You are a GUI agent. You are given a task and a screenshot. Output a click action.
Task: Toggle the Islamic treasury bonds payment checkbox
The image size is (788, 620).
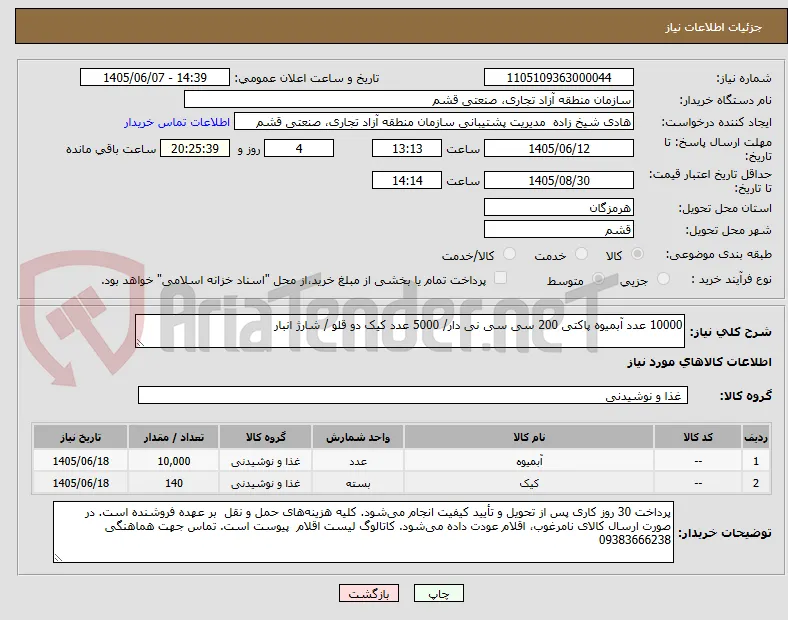501,278
